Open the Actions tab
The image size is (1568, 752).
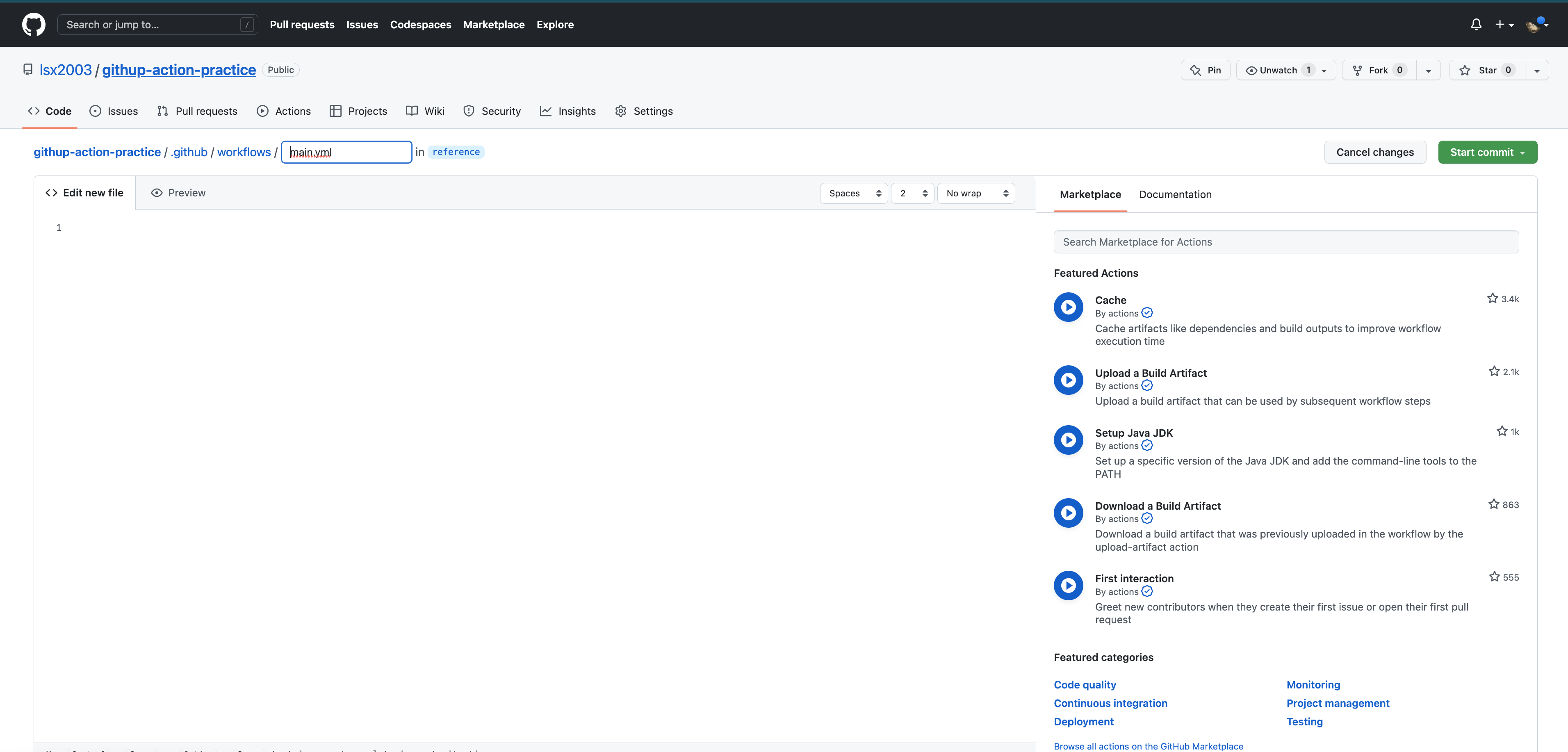[284, 111]
